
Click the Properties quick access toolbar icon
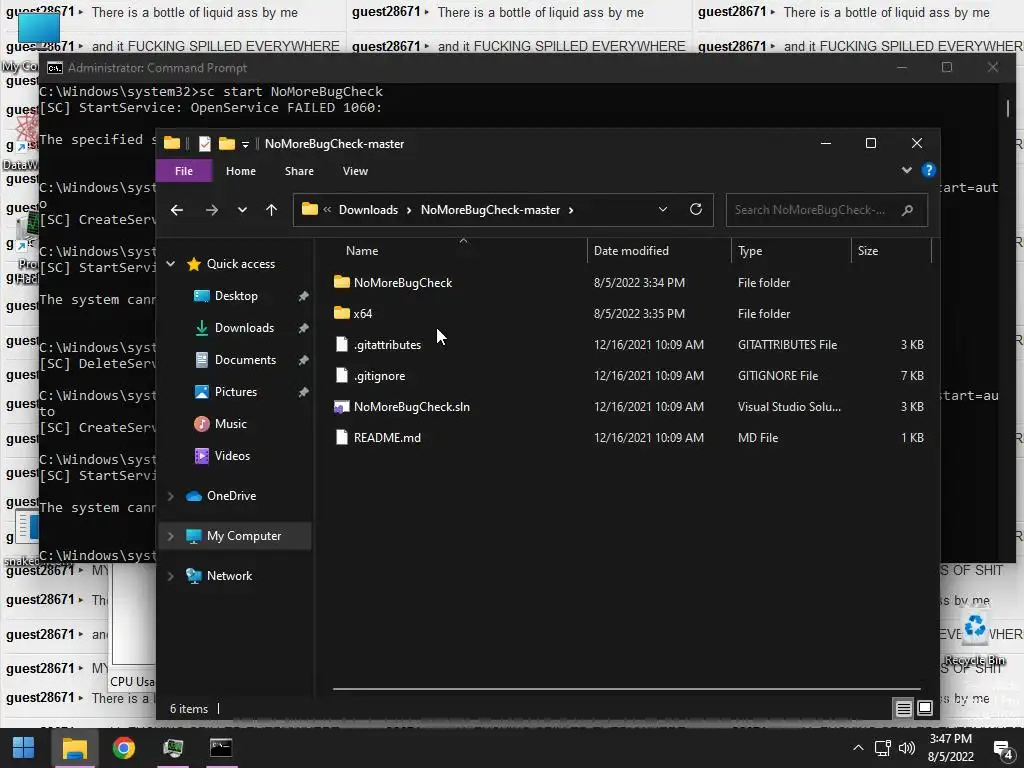tap(204, 144)
